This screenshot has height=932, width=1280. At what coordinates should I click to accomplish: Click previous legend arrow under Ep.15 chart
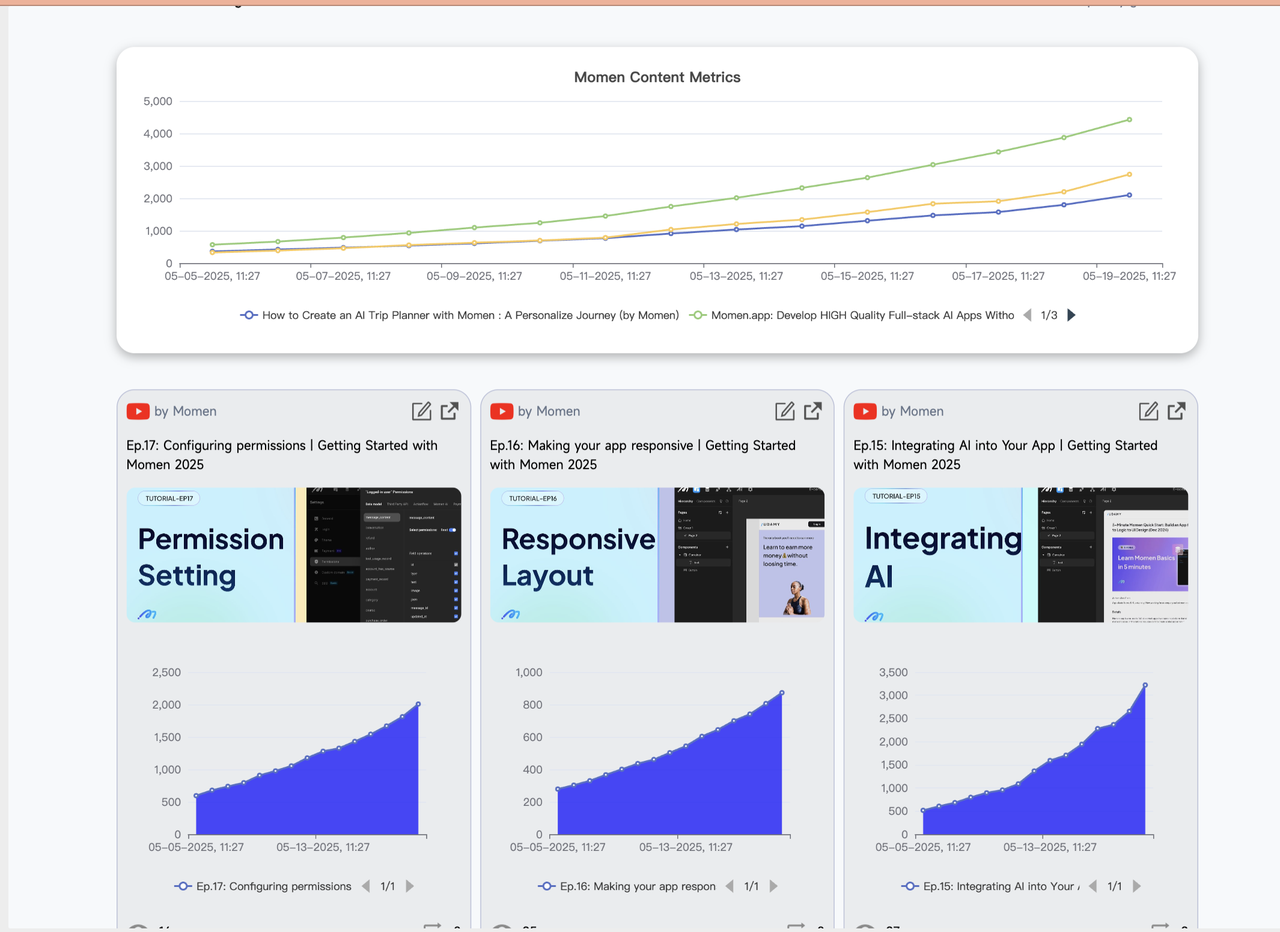(1092, 886)
